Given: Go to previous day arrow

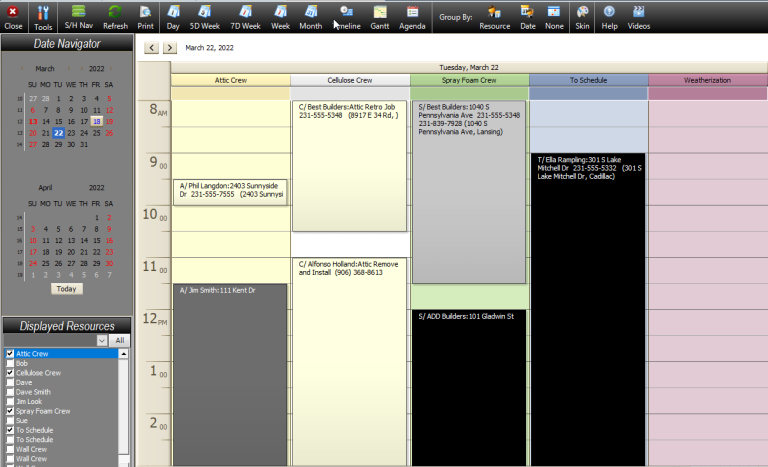Looking at the screenshot, I should point(152,48).
